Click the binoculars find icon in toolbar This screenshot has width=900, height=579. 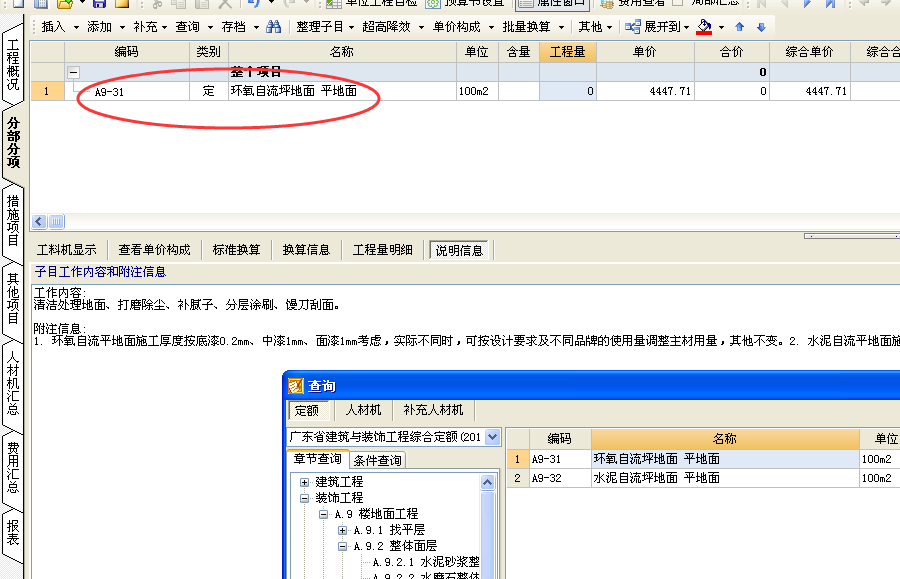(274, 27)
